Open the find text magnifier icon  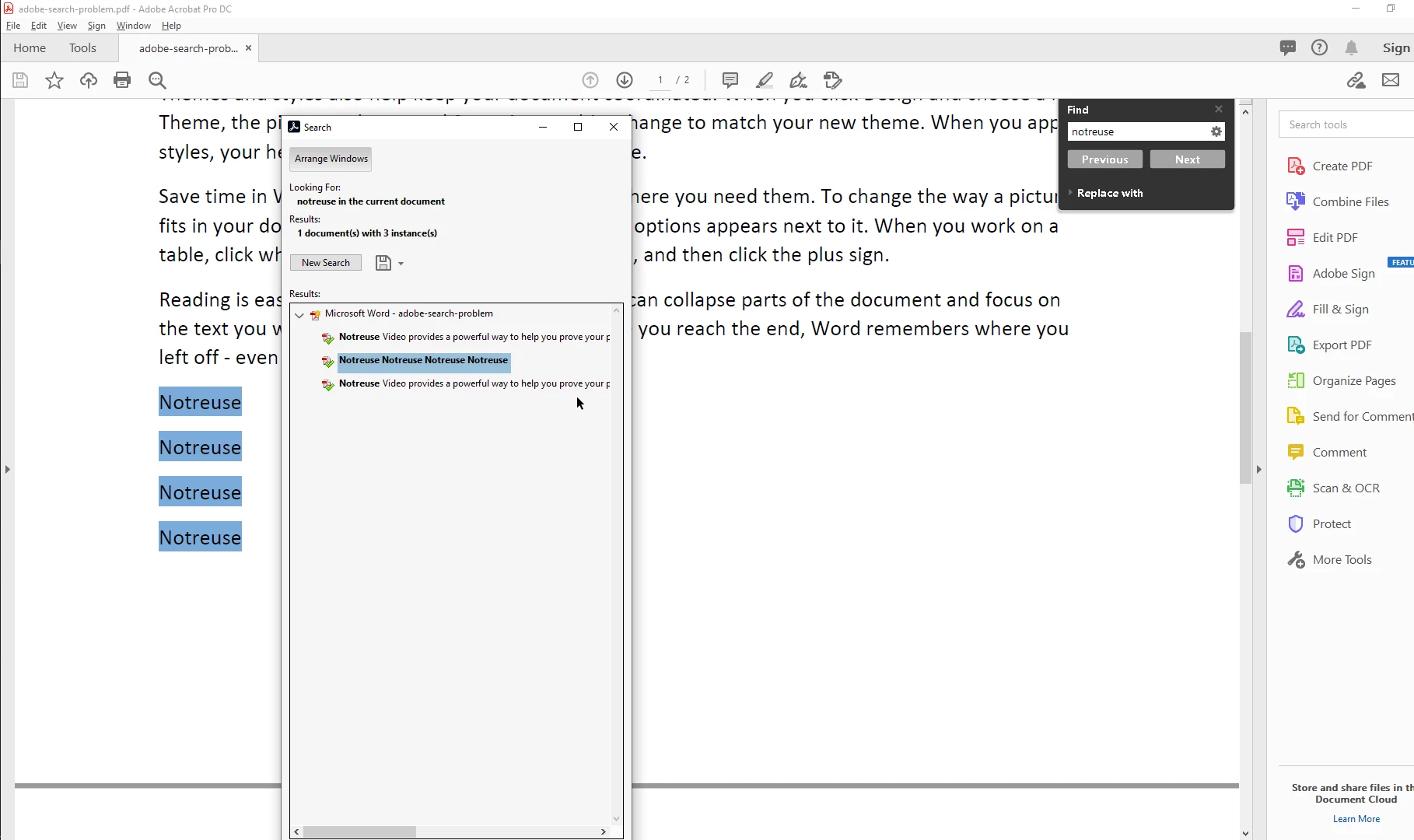pos(157,80)
